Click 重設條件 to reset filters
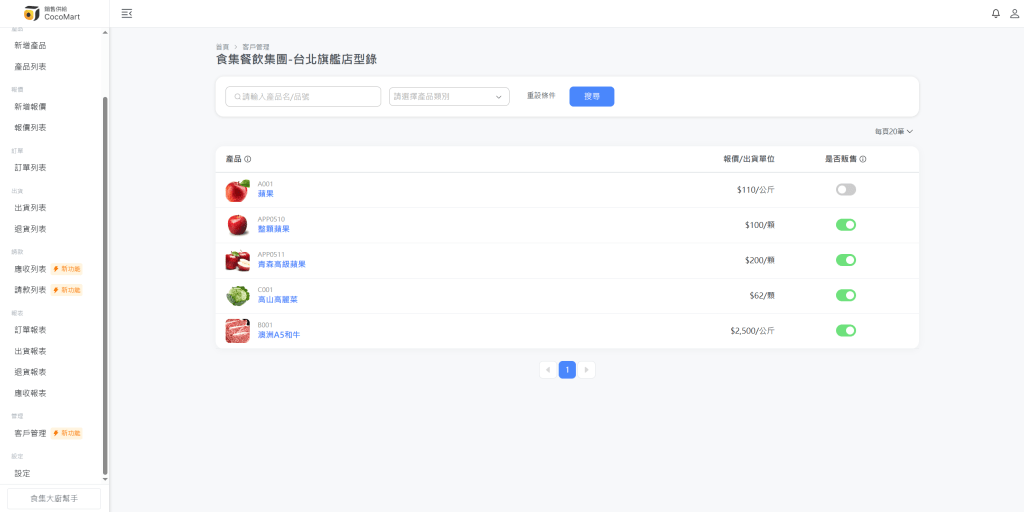 point(541,96)
